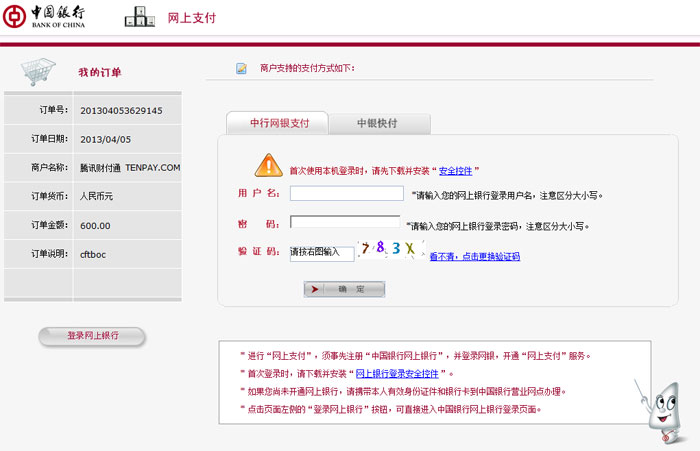Click the shopping cart icon
Image resolution: width=700 pixels, height=451 pixels.
[x=37, y=70]
